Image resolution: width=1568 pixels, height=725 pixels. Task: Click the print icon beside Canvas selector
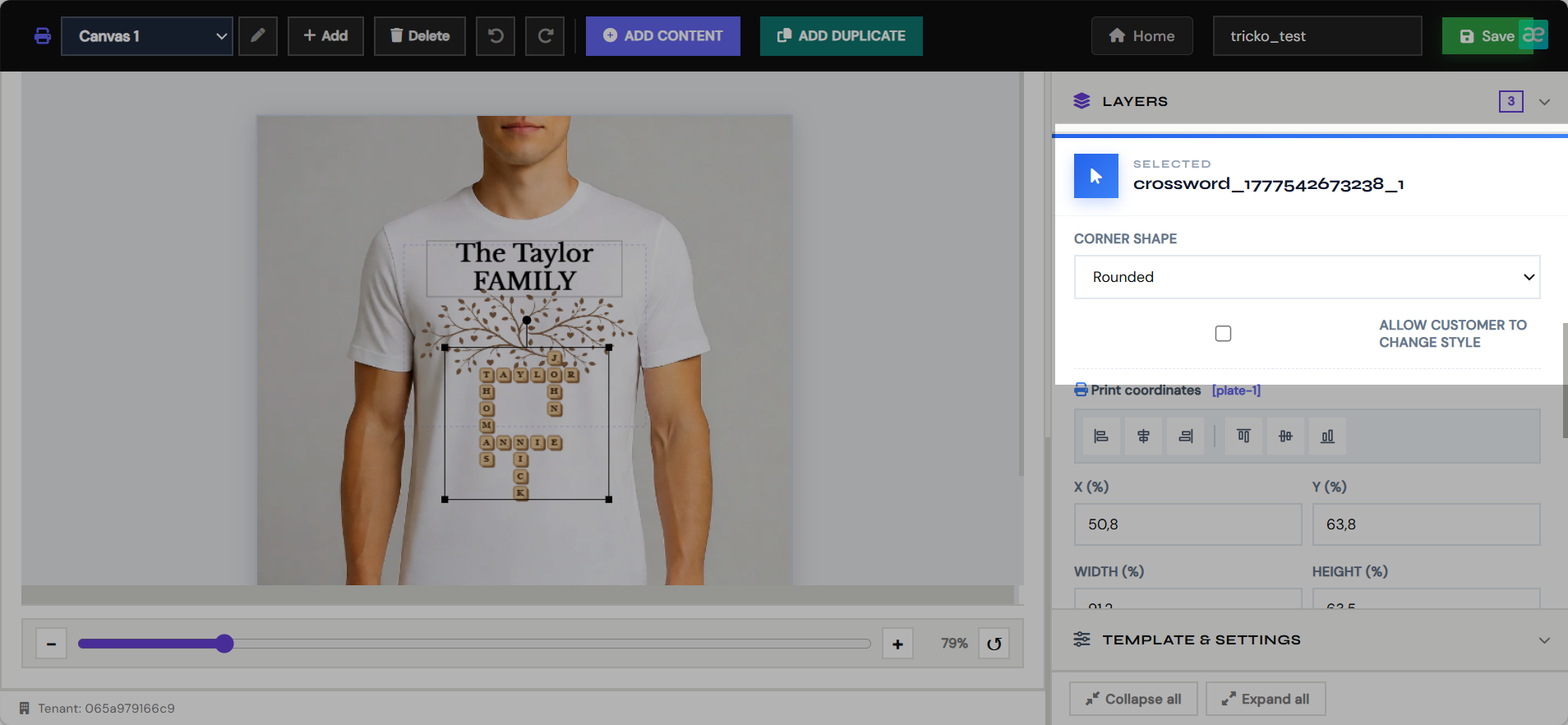(43, 36)
